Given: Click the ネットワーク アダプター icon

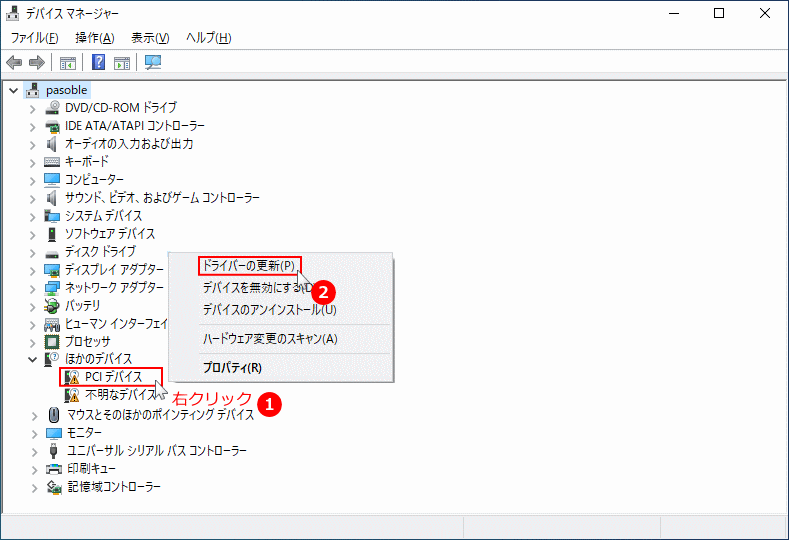Looking at the screenshot, I should [x=52, y=288].
